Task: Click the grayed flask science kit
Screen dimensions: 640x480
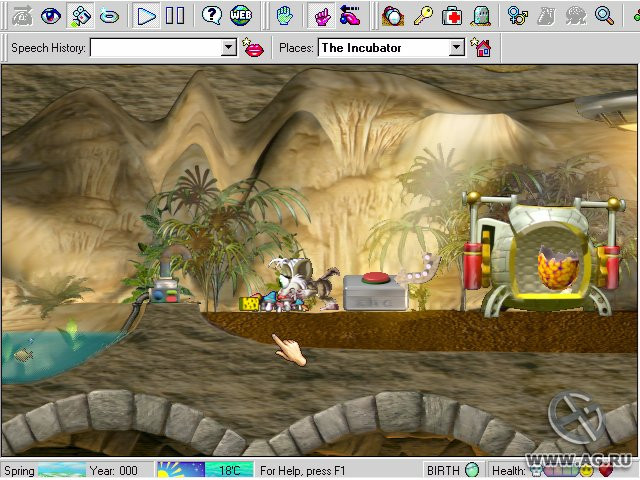Action: pos(547,16)
